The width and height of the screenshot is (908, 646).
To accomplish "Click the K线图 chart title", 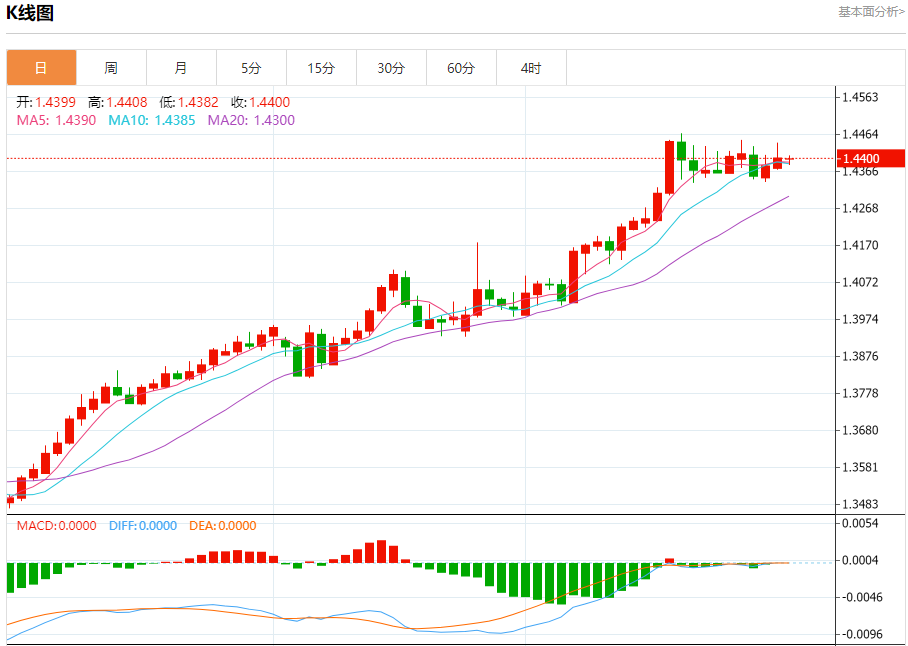I will (x=30, y=13).
